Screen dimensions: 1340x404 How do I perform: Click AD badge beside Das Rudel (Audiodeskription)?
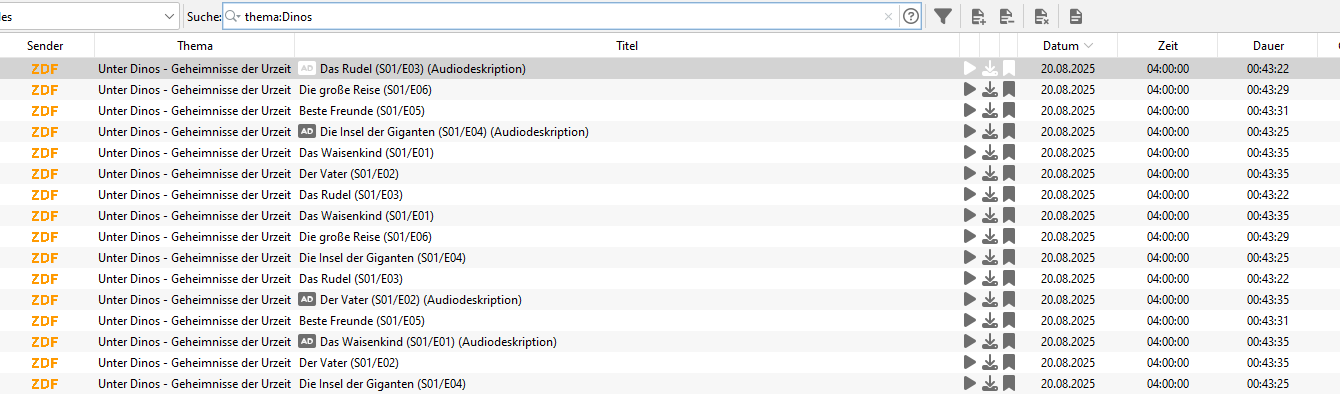click(x=307, y=69)
